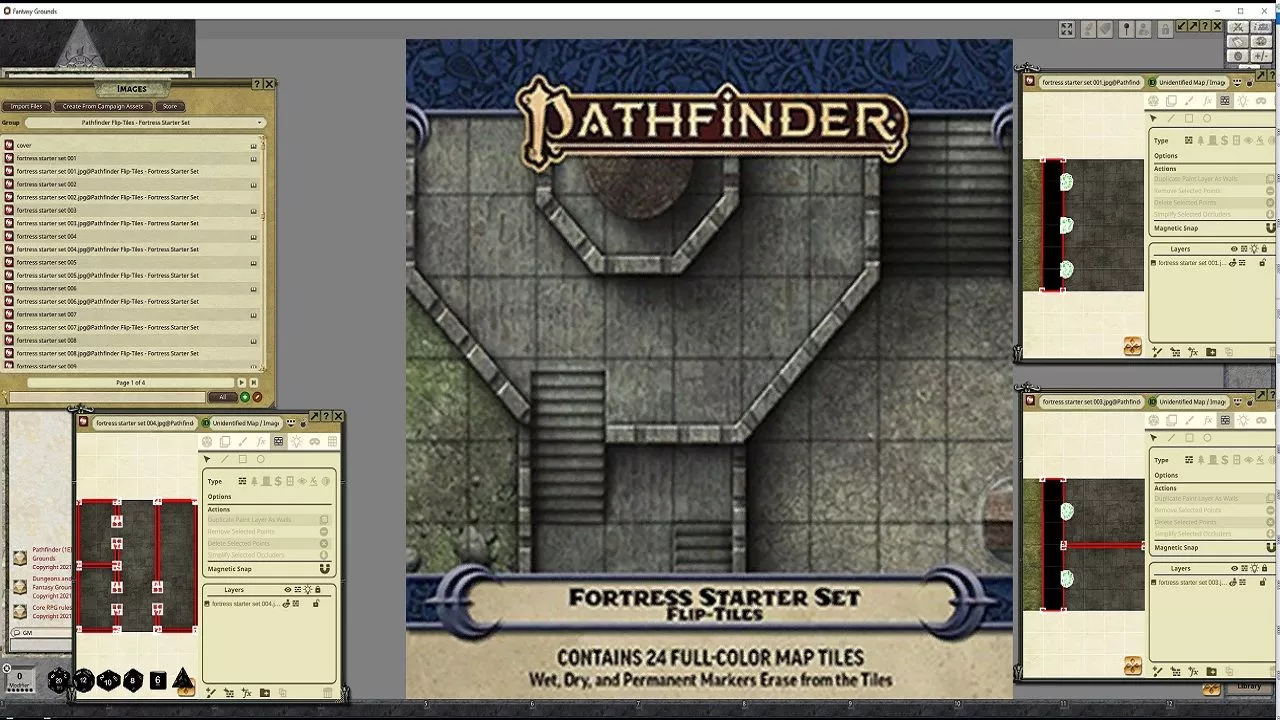Screen dimensions: 1280x720
Task: Switch to 'fortress starter set 003.jpg' tab
Action: click(x=1090, y=401)
